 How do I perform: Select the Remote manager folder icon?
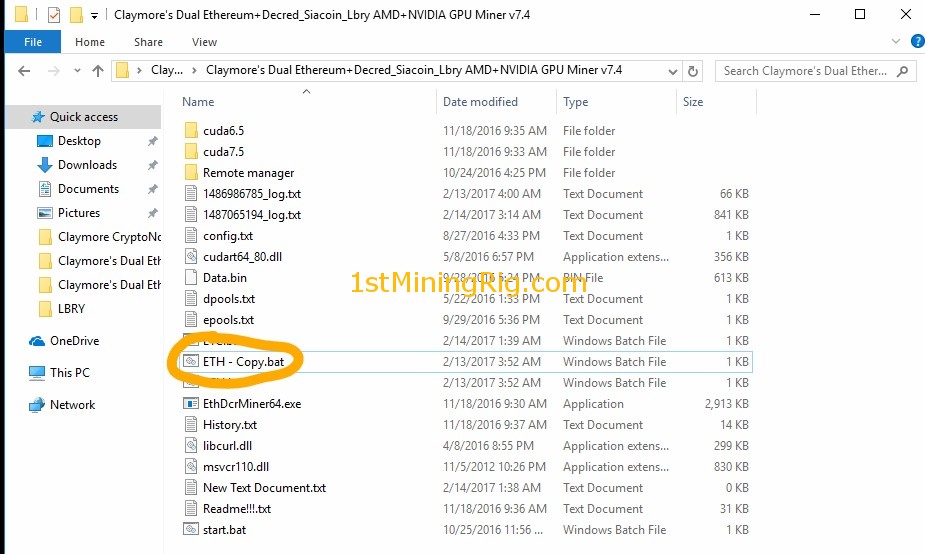pos(191,172)
